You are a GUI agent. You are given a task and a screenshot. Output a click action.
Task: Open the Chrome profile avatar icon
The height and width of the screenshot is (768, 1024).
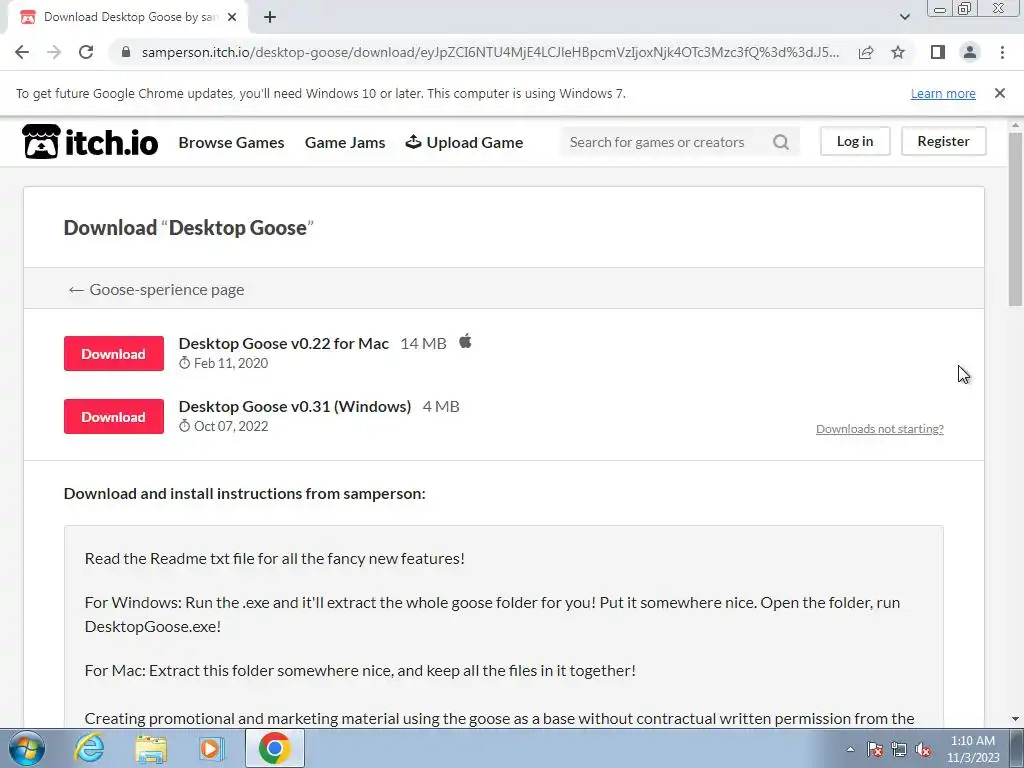point(970,52)
